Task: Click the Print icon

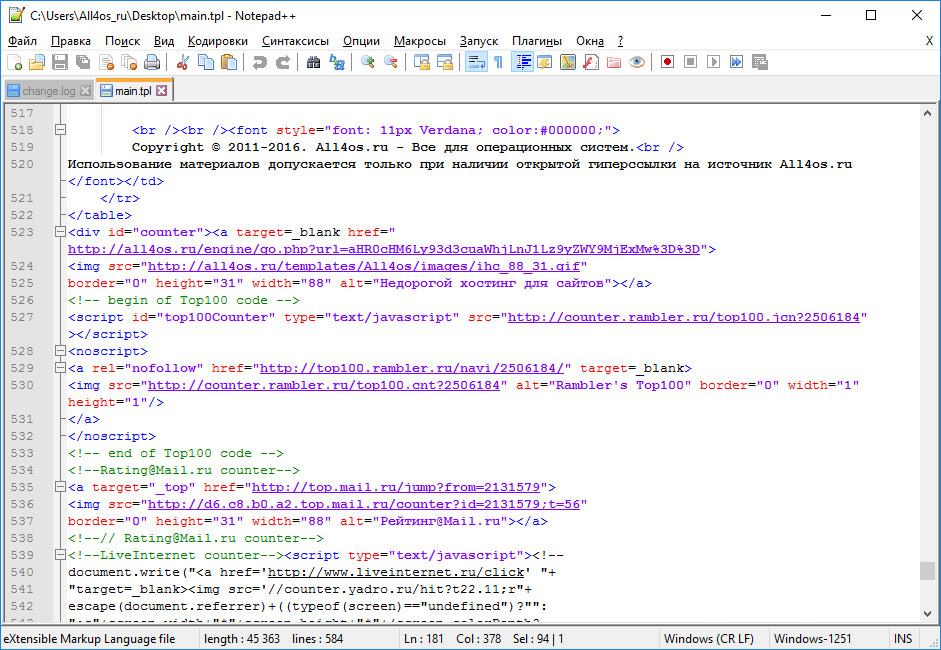Action: 152,62
